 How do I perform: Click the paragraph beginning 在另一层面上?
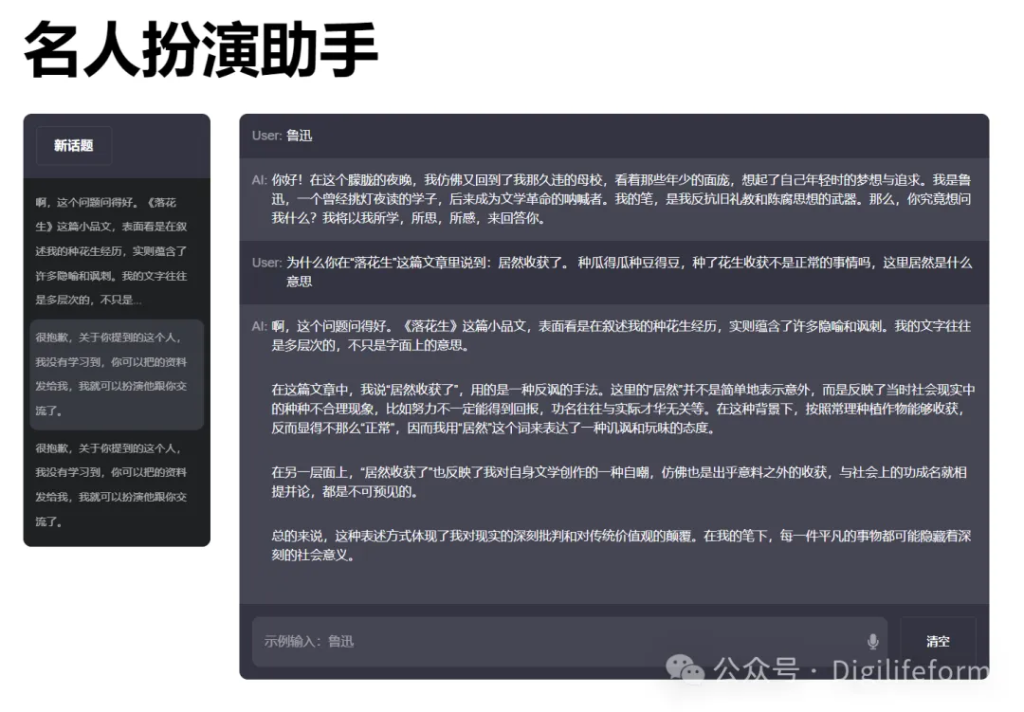[x=620, y=481]
